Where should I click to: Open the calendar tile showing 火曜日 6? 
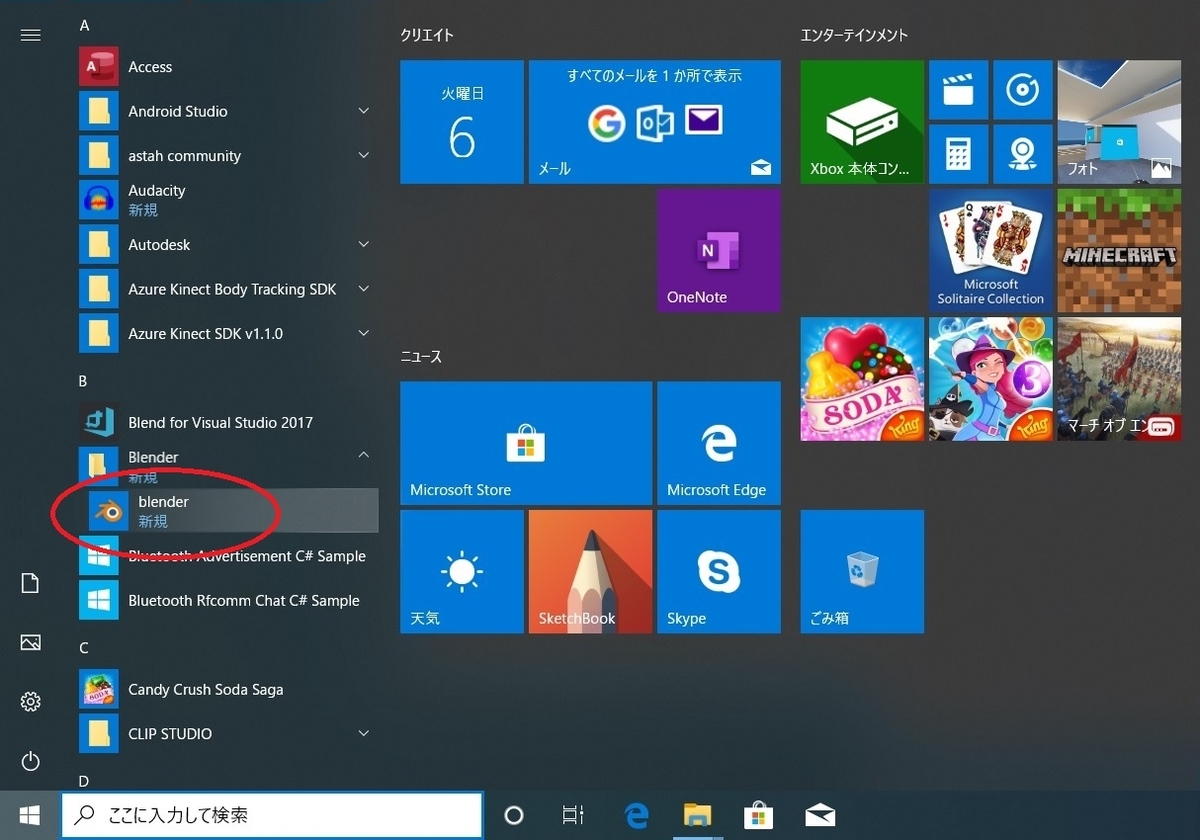pyautogui.click(x=462, y=122)
